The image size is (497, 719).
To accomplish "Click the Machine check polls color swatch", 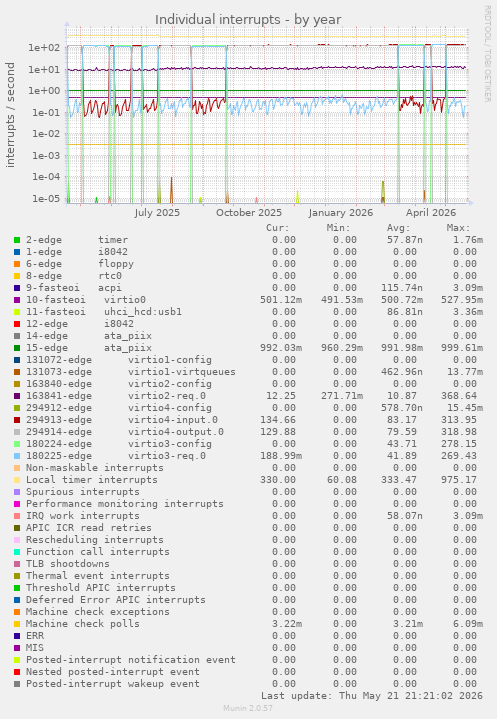I will coord(17,624).
